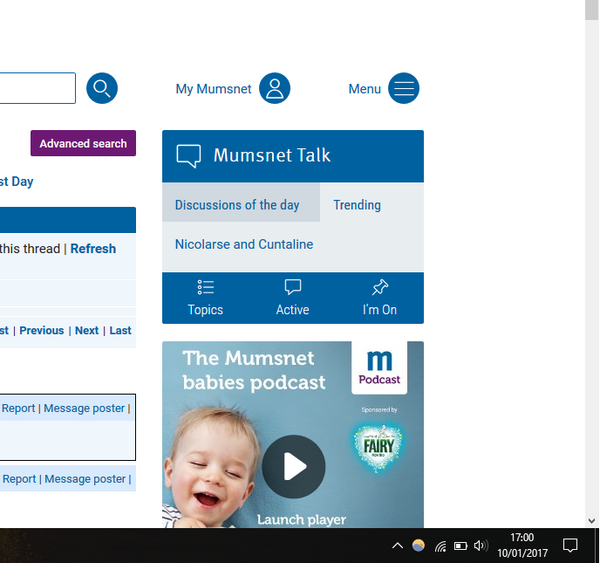This screenshot has width=600, height=563.
Task: Click the Menu text label
Action: (365, 89)
